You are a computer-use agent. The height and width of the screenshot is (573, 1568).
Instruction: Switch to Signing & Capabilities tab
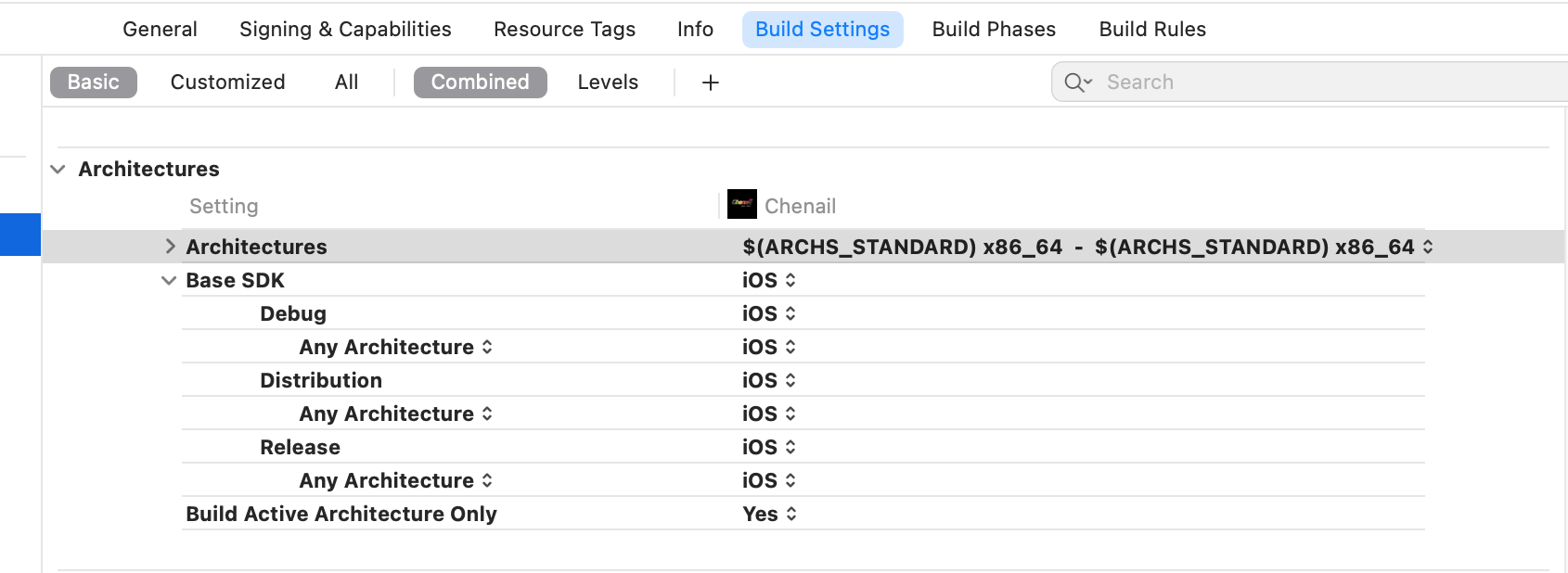(345, 30)
